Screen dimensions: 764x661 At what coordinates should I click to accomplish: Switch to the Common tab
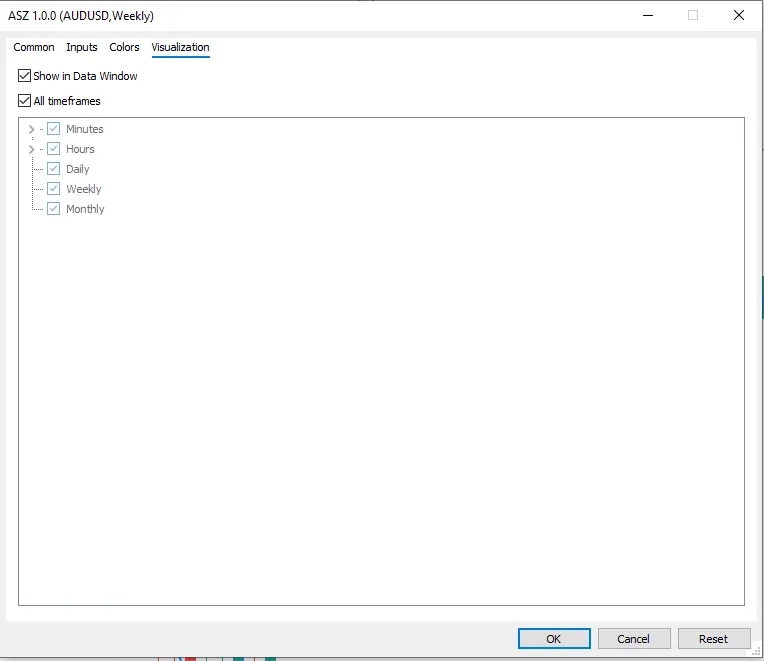pyautogui.click(x=34, y=47)
